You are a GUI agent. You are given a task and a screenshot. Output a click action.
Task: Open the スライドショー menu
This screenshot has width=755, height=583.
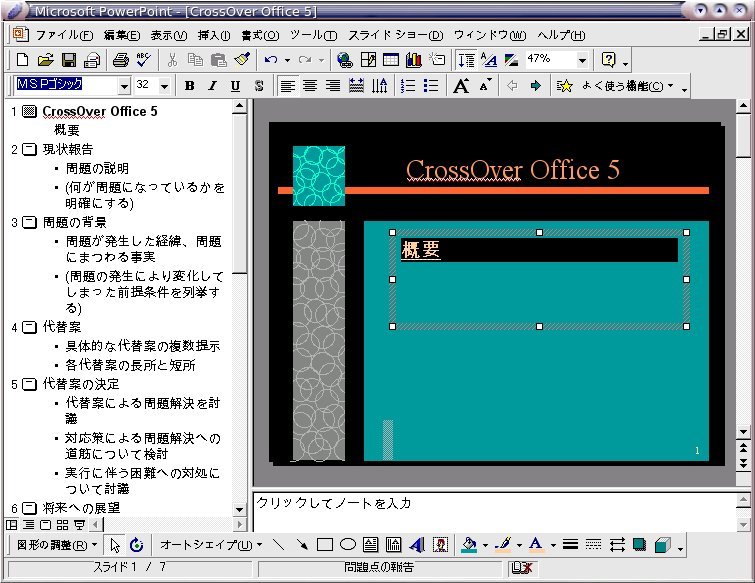click(395, 35)
